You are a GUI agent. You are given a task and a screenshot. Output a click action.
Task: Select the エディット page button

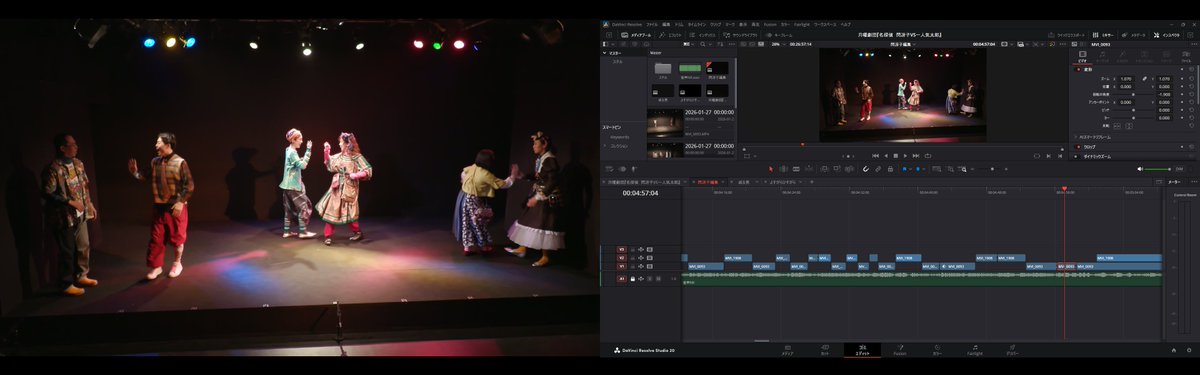[862, 350]
